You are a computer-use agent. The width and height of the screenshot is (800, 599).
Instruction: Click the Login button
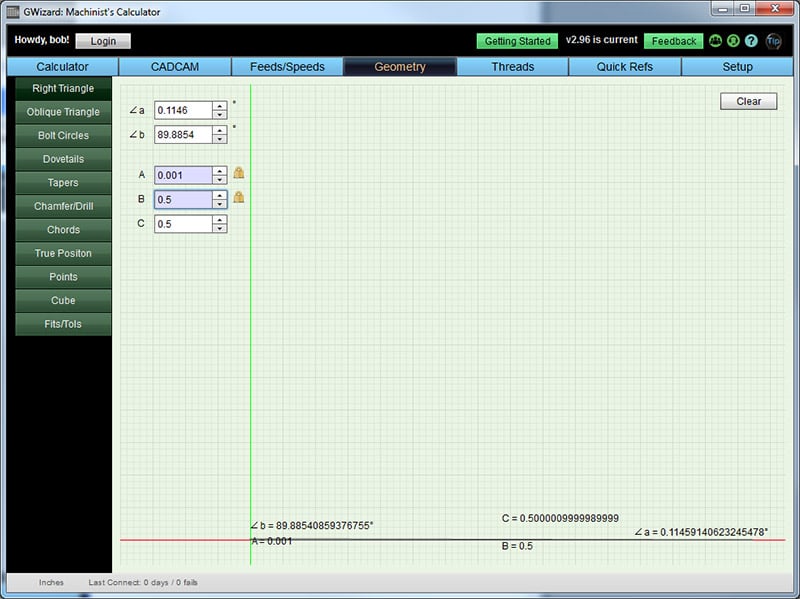coord(101,40)
